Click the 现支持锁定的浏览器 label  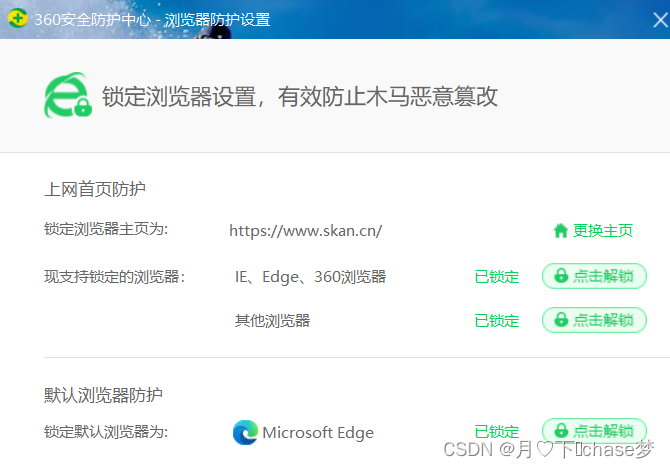coord(114,277)
